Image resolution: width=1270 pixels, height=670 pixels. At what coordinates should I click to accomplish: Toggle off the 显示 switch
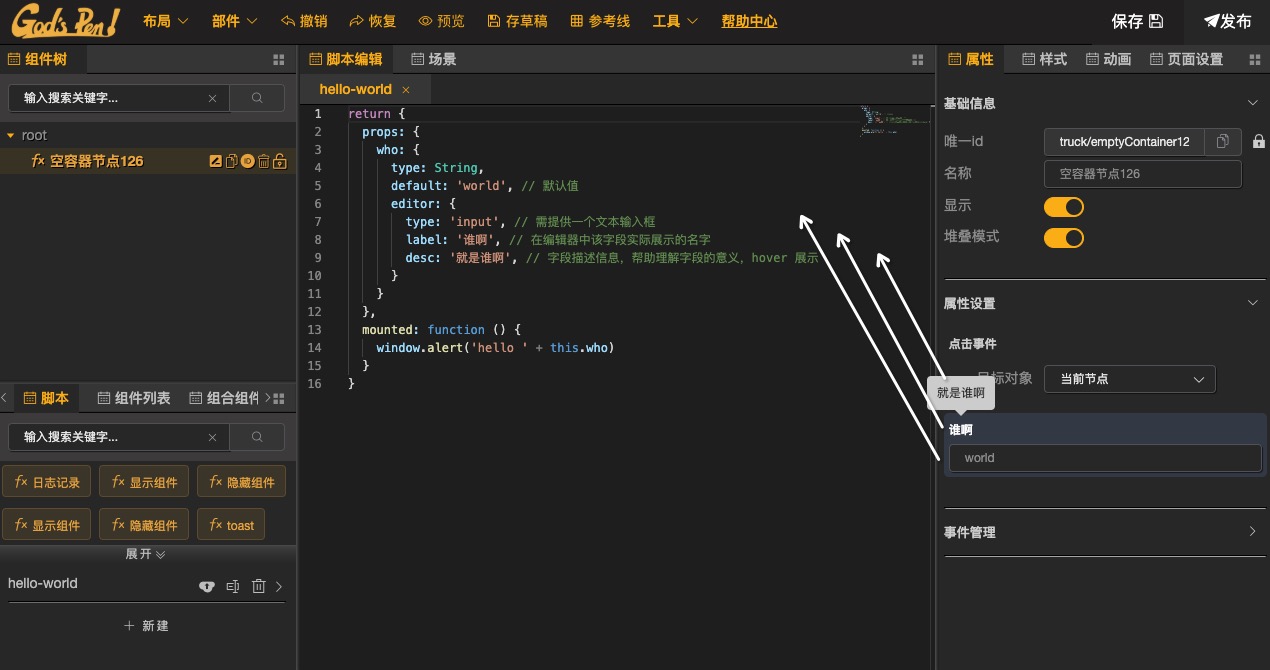pyautogui.click(x=1063, y=206)
